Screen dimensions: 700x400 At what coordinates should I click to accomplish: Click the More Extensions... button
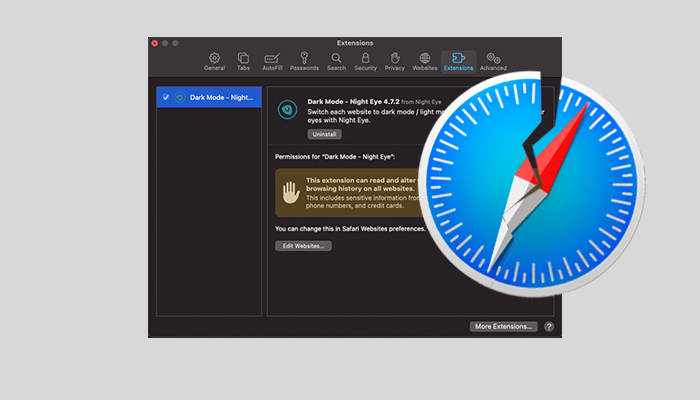coord(504,327)
